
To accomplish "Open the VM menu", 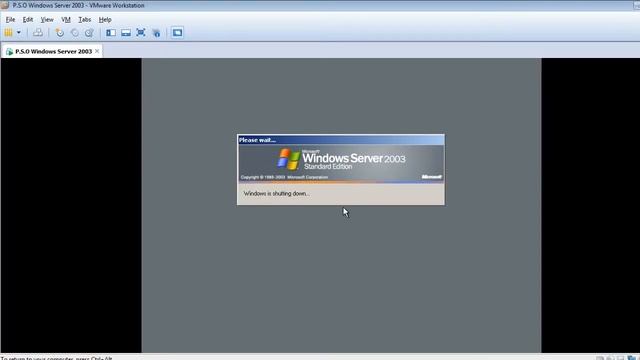I will click(x=66, y=20).
